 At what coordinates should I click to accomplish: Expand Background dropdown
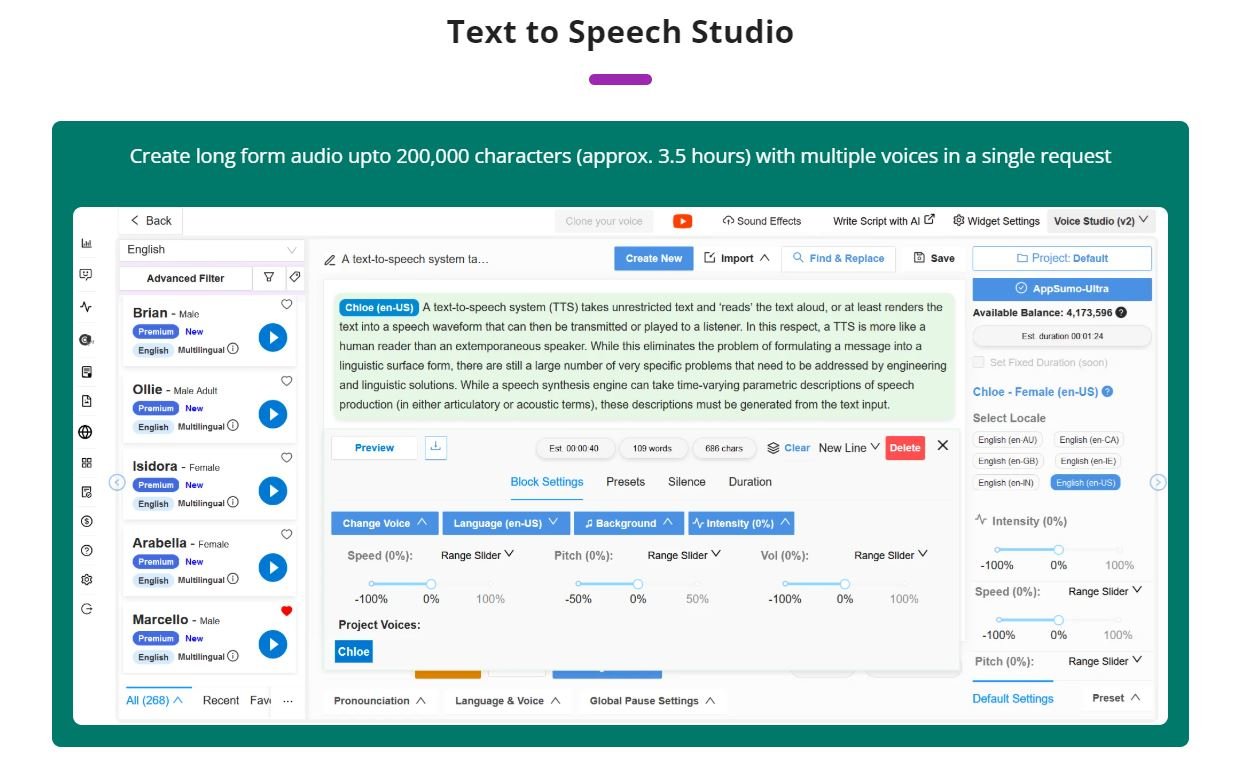pos(629,523)
